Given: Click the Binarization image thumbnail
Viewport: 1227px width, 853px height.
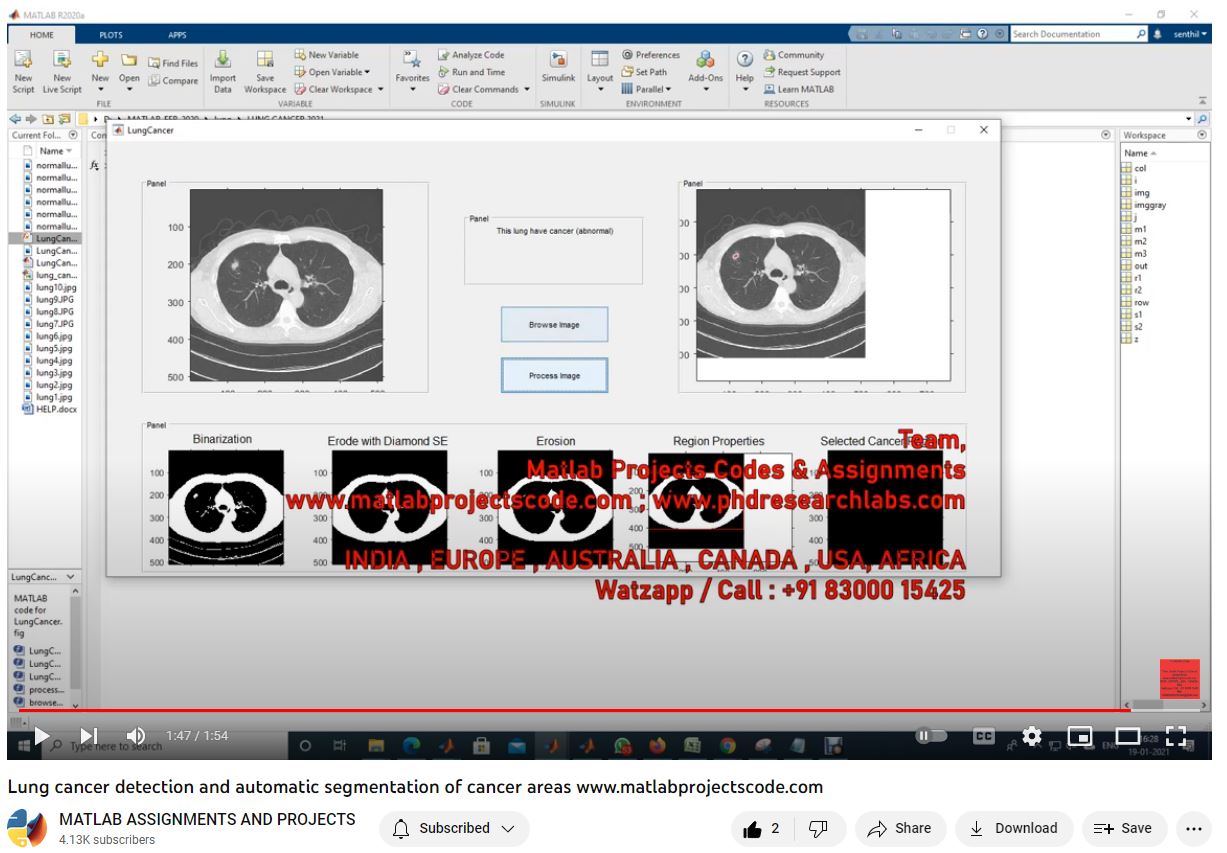Looking at the screenshot, I should pyautogui.click(x=225, y=509).
